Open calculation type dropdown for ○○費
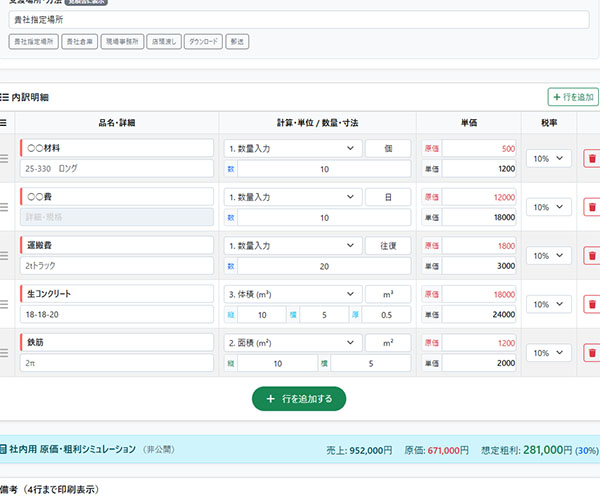 pos(293,197)
